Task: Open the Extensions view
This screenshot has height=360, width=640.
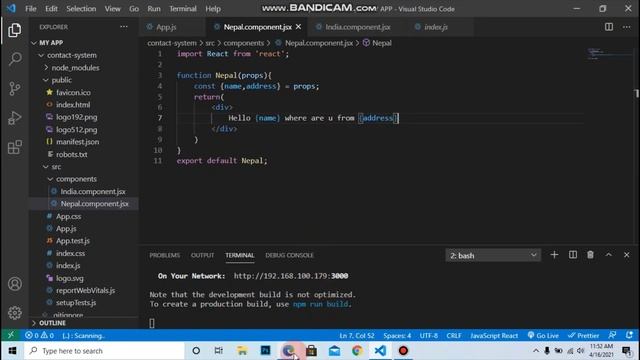Action: (x=15, y=147)
